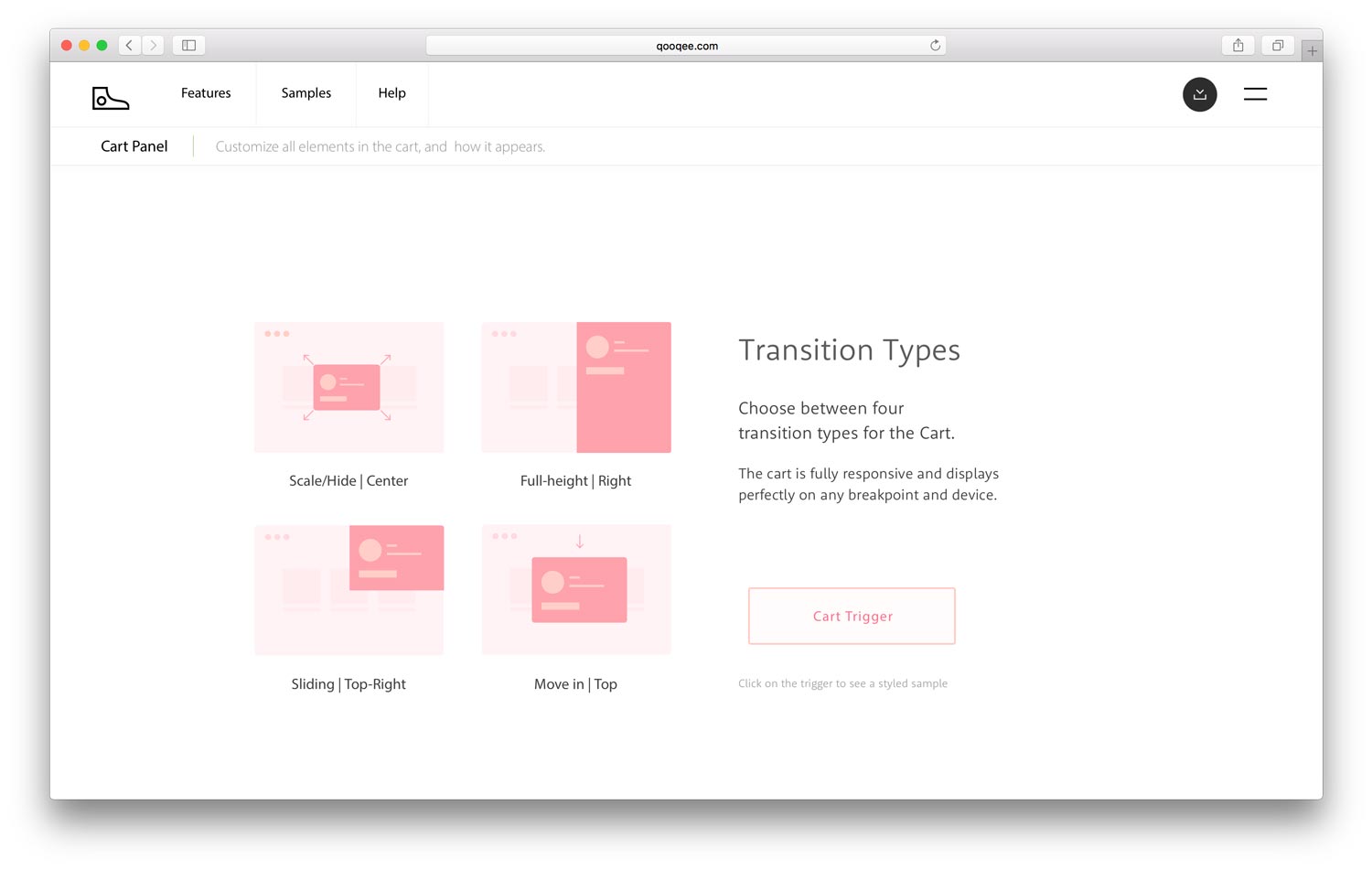
Task: Click the 'Customize all elements in the cart' subtitle
Action: pos(380,146)
